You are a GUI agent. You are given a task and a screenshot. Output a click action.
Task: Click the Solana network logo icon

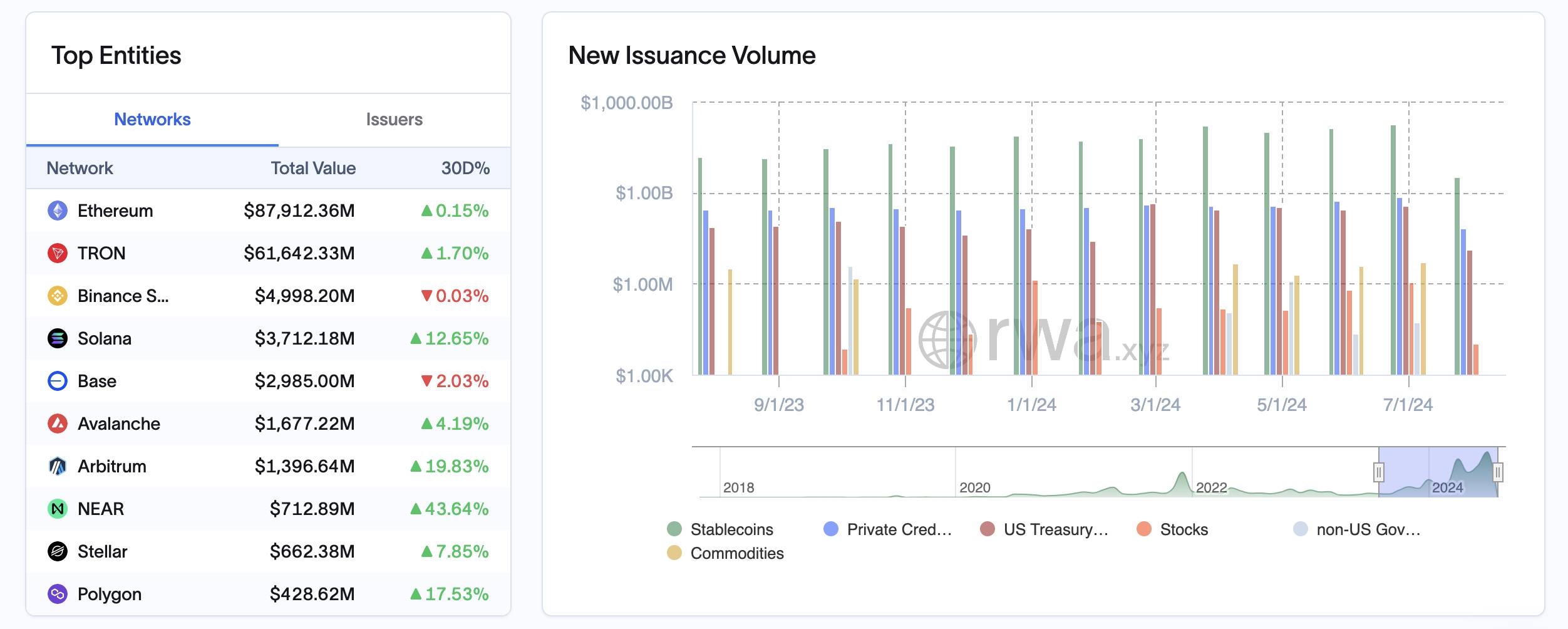[x=58, y=338]
